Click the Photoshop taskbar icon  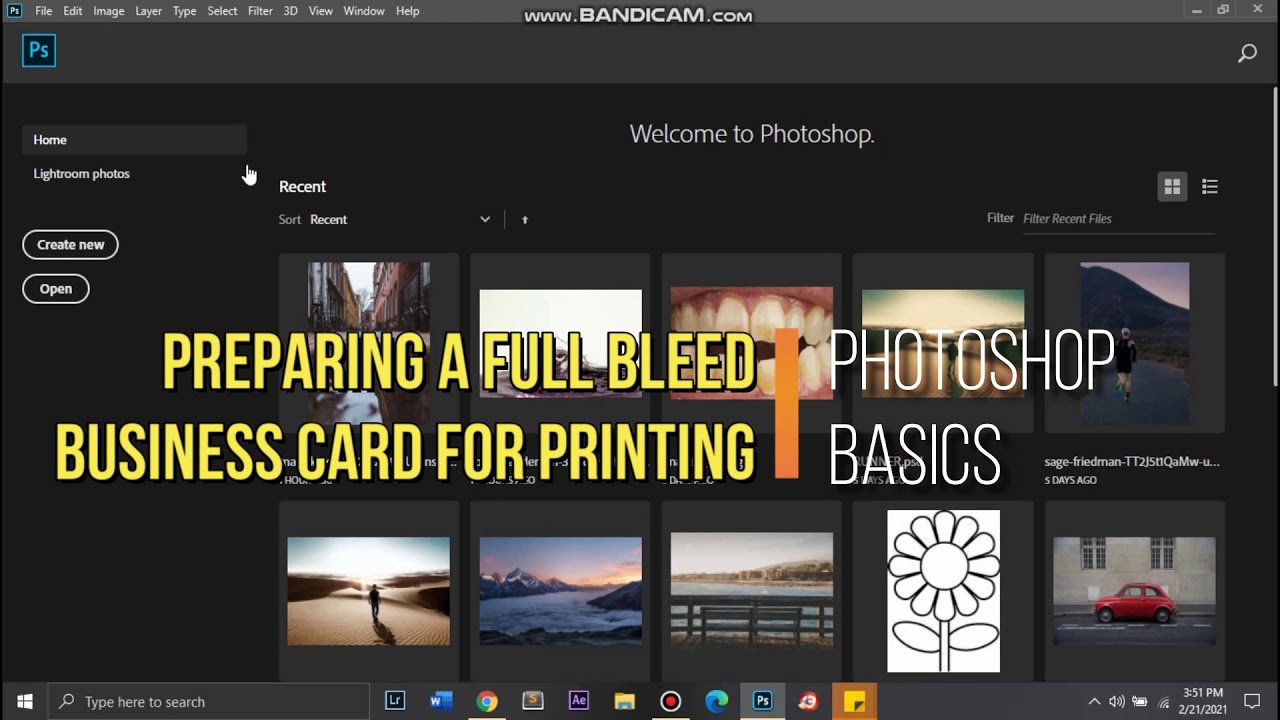click(763, 702)
